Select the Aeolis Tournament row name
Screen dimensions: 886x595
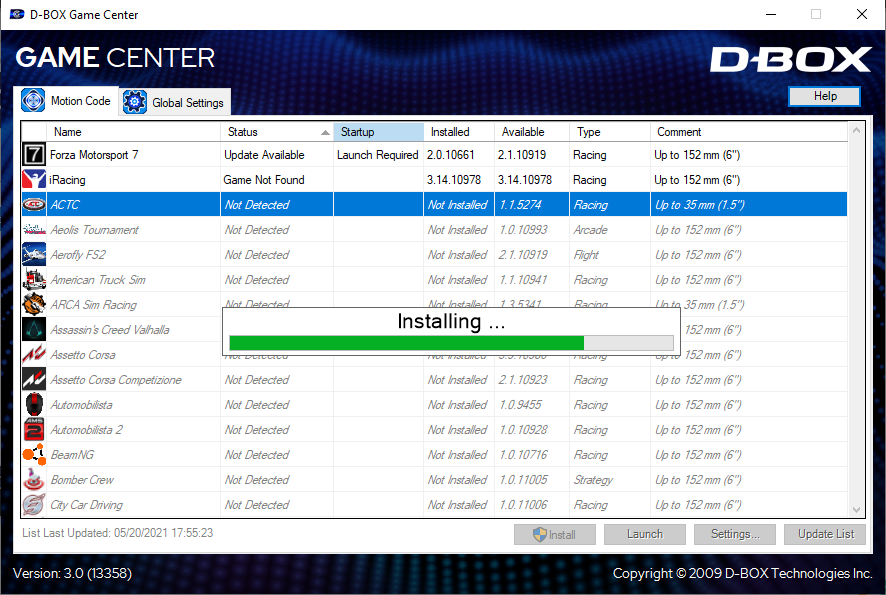[94, 230]
